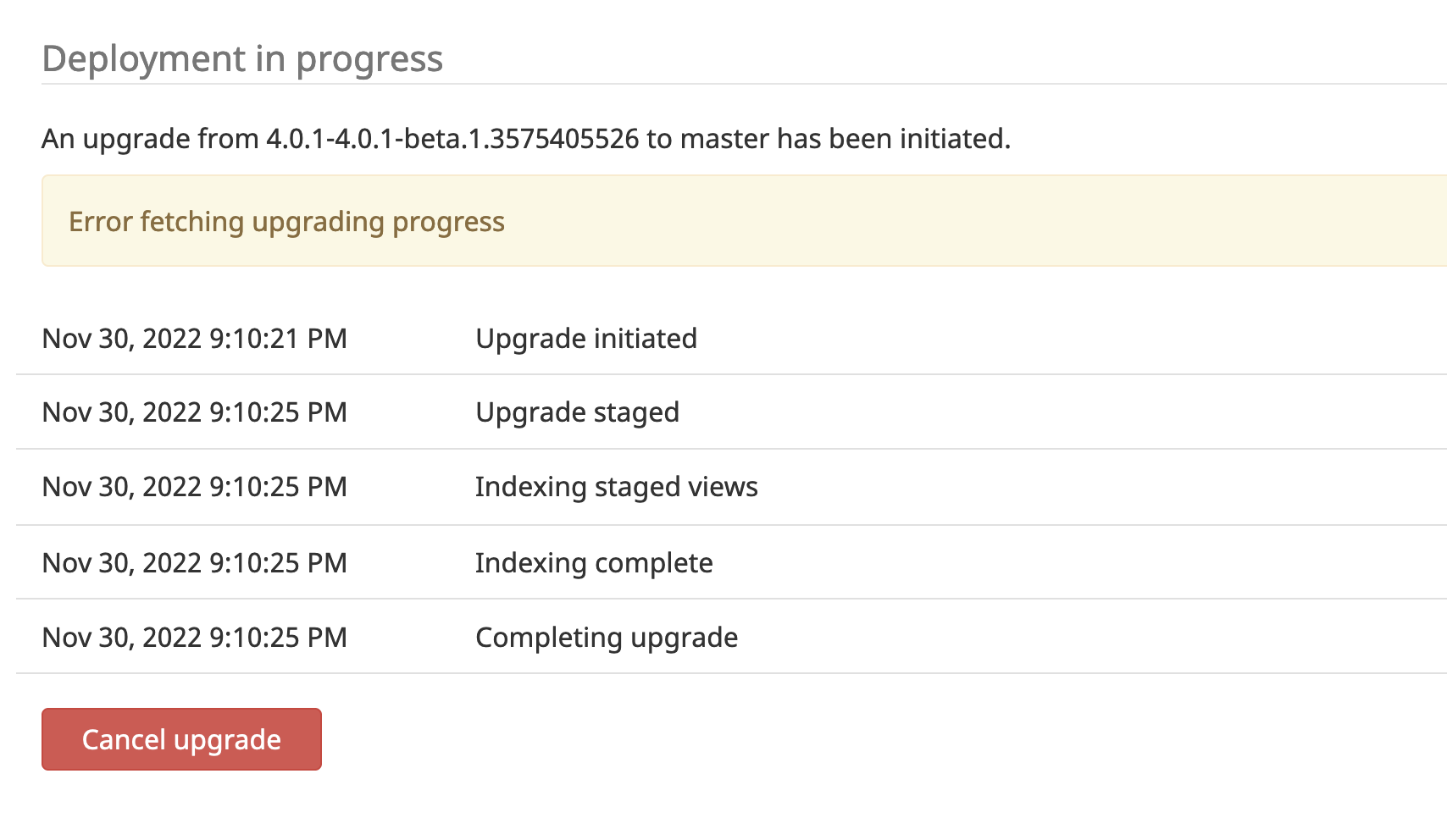The width and height of the screenshot is (1447, 840).
Task: Click the word master in the upgrade description
Action: point(726,138)
